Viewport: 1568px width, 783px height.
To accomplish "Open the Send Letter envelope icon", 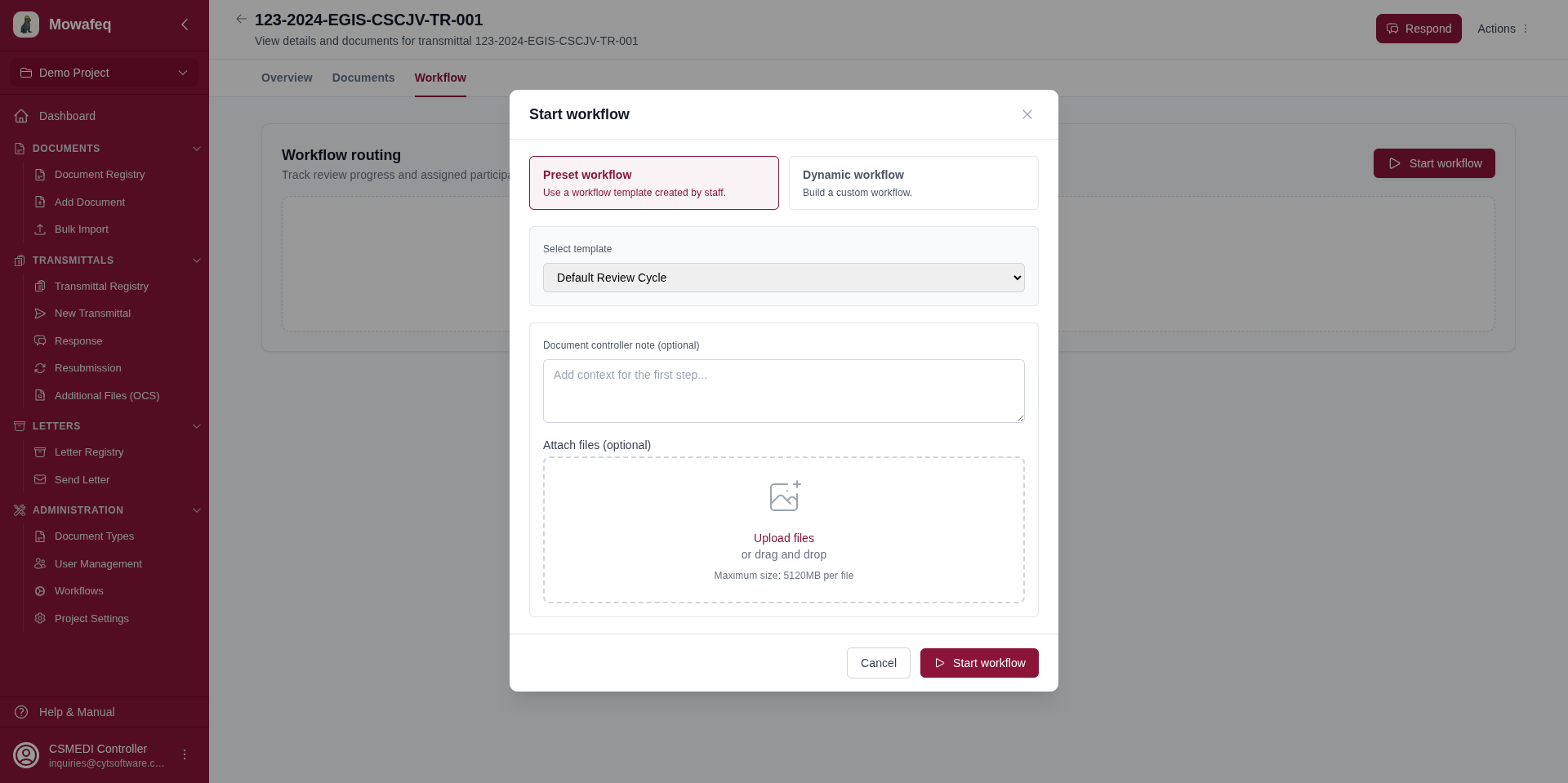I will pos(41,480).
